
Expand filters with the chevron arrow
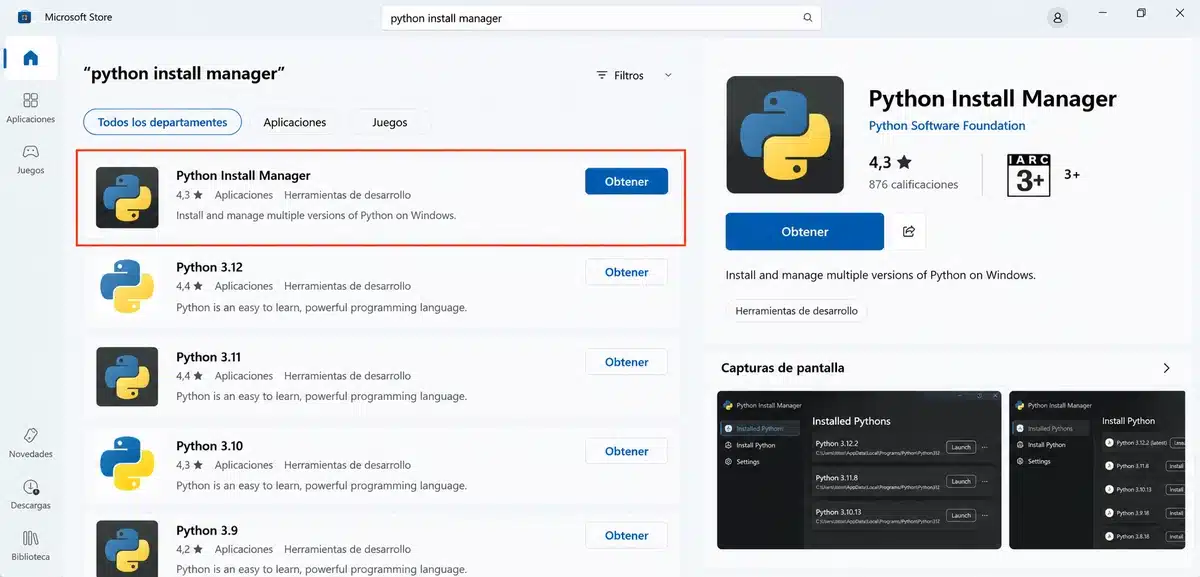point(668,76)
